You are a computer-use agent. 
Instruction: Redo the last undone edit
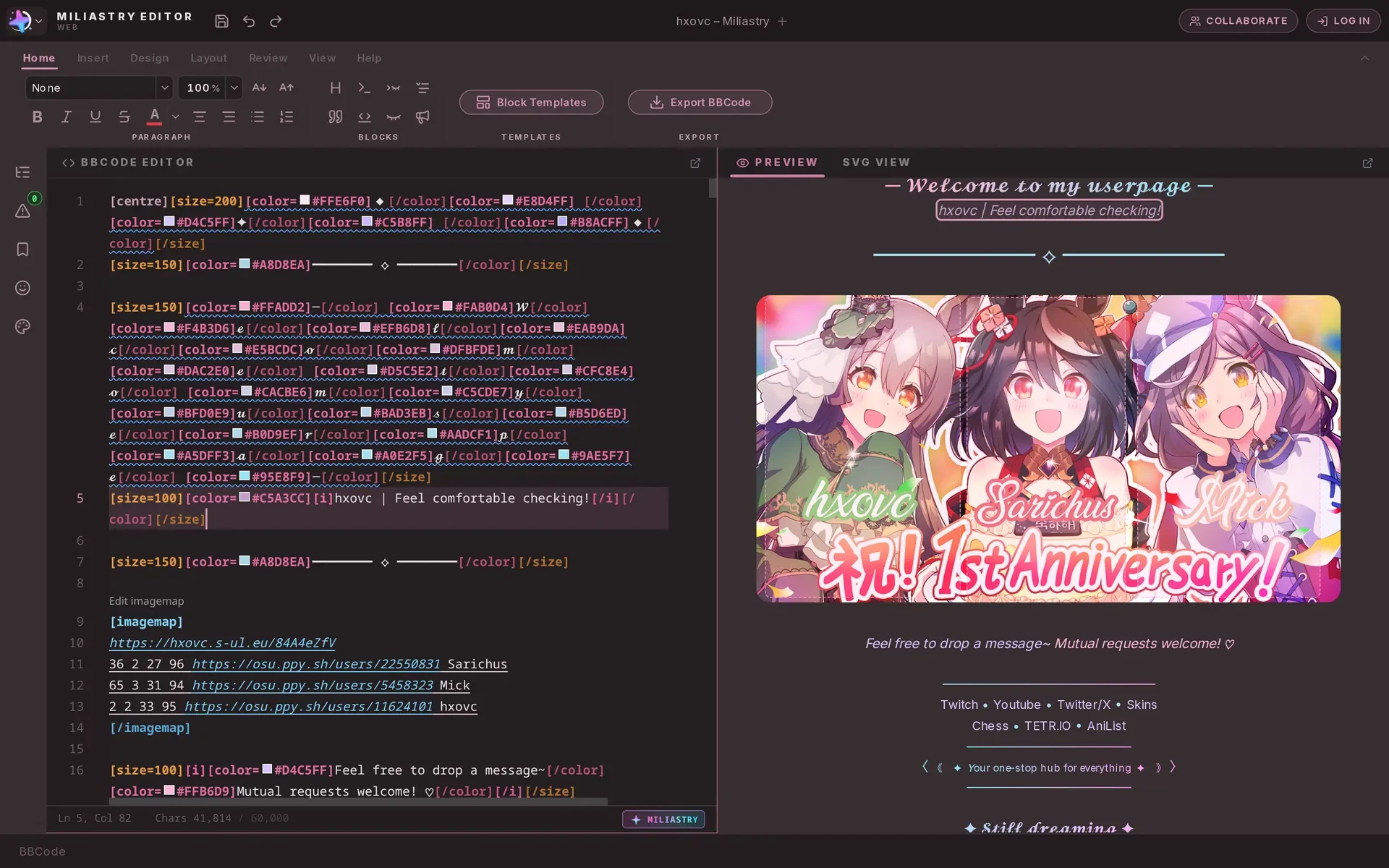click(276, 21)
